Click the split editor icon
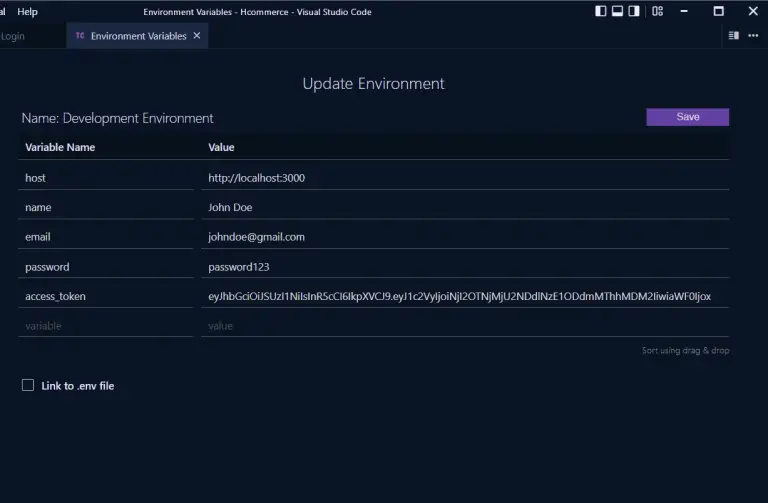 pyautogui.click(x=733, y=35)
